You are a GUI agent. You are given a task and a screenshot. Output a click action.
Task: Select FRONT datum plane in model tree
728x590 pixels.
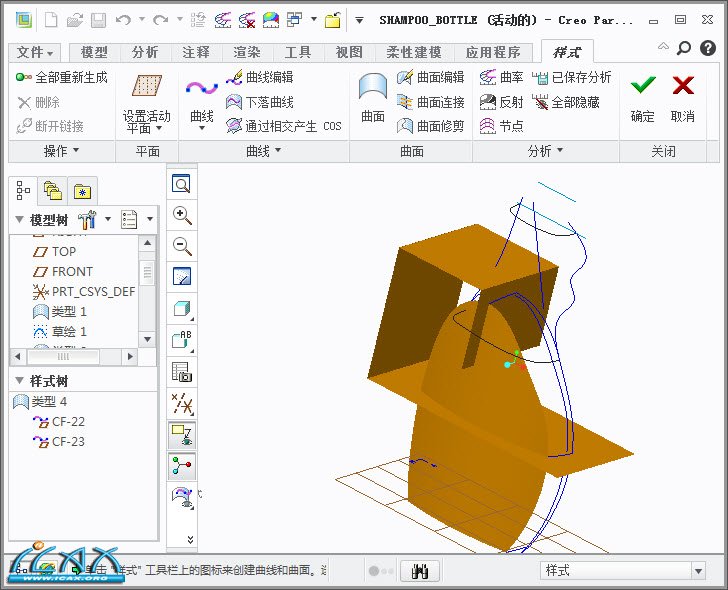[x=63, y=272]
